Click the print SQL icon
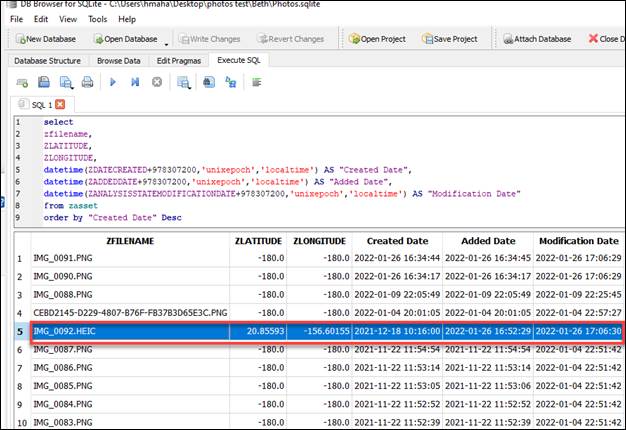Viewport: 626px width, 430px height. point(87,82)
